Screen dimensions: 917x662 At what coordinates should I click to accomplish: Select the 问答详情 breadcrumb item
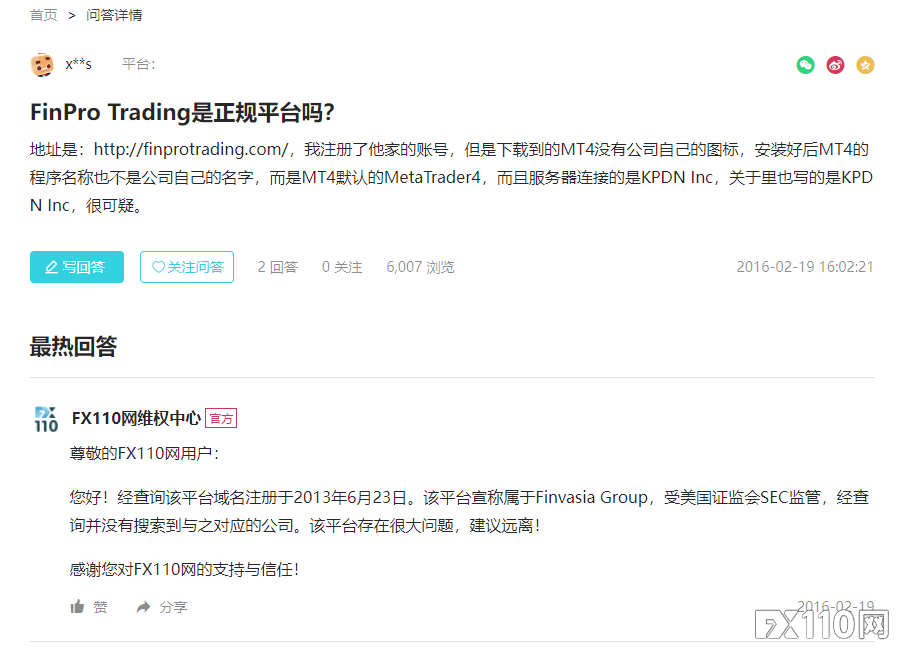[x=114, y=15]
